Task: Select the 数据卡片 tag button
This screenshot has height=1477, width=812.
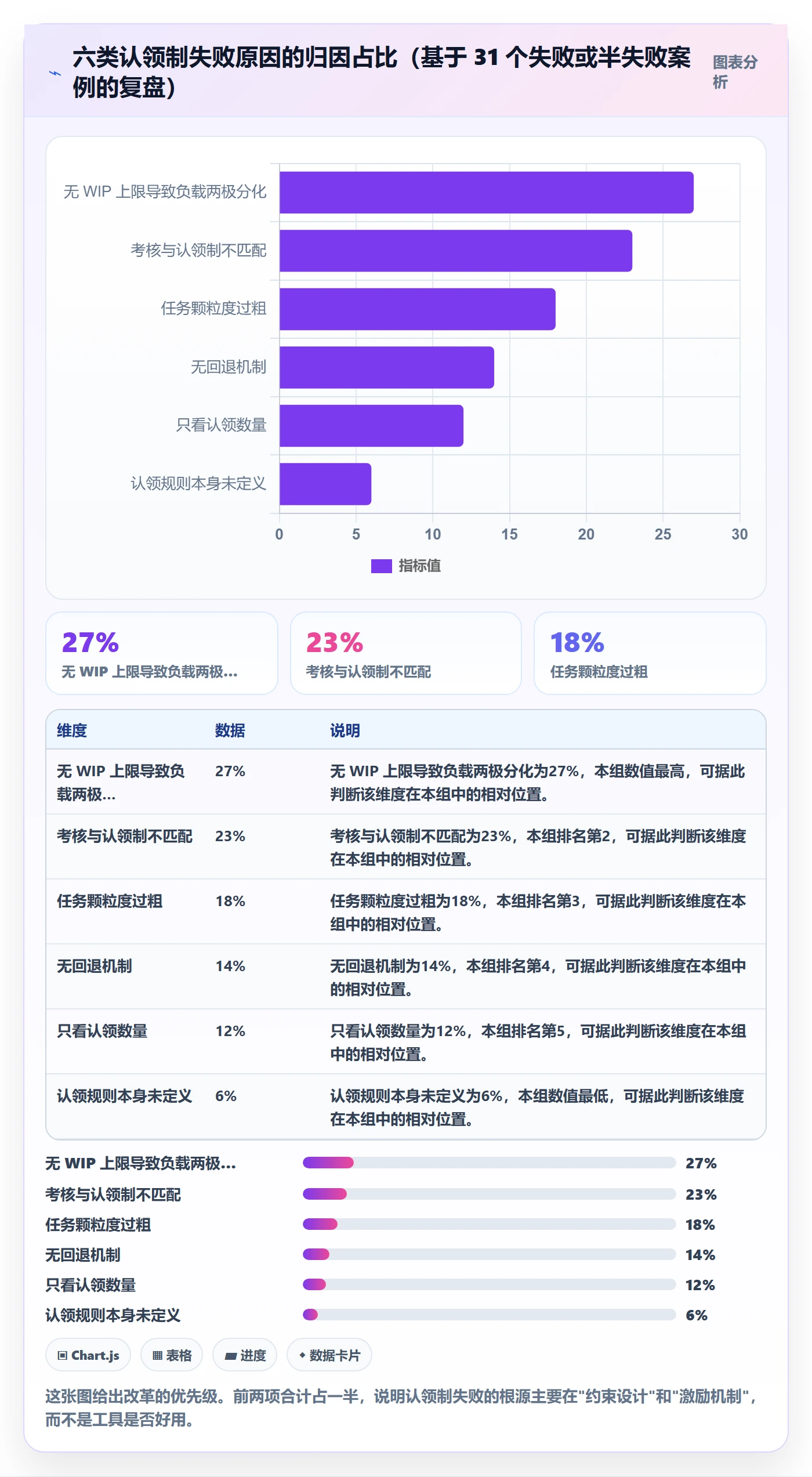Action: [x=329, y=1355]
